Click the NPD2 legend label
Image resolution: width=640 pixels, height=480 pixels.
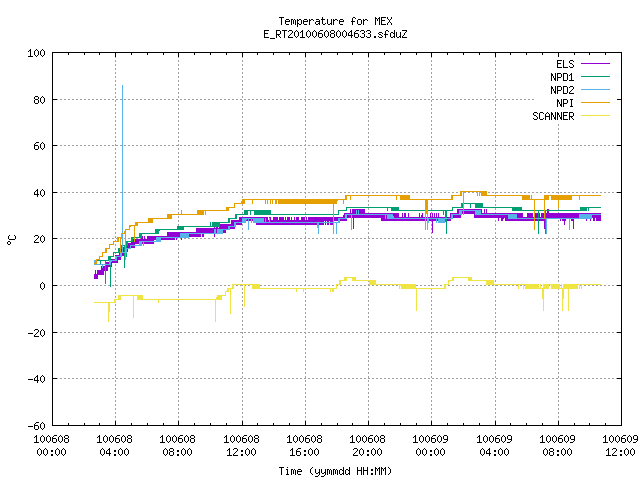coord(562,90)
